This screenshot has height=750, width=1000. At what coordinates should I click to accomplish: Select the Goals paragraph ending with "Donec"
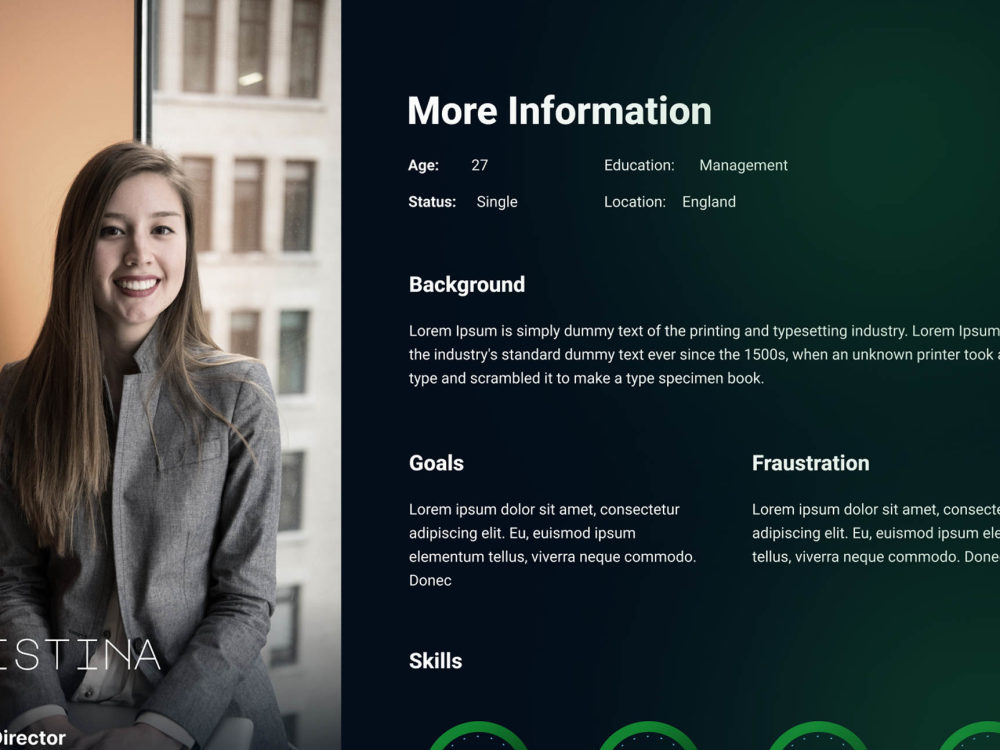click(x=552, y=545)
